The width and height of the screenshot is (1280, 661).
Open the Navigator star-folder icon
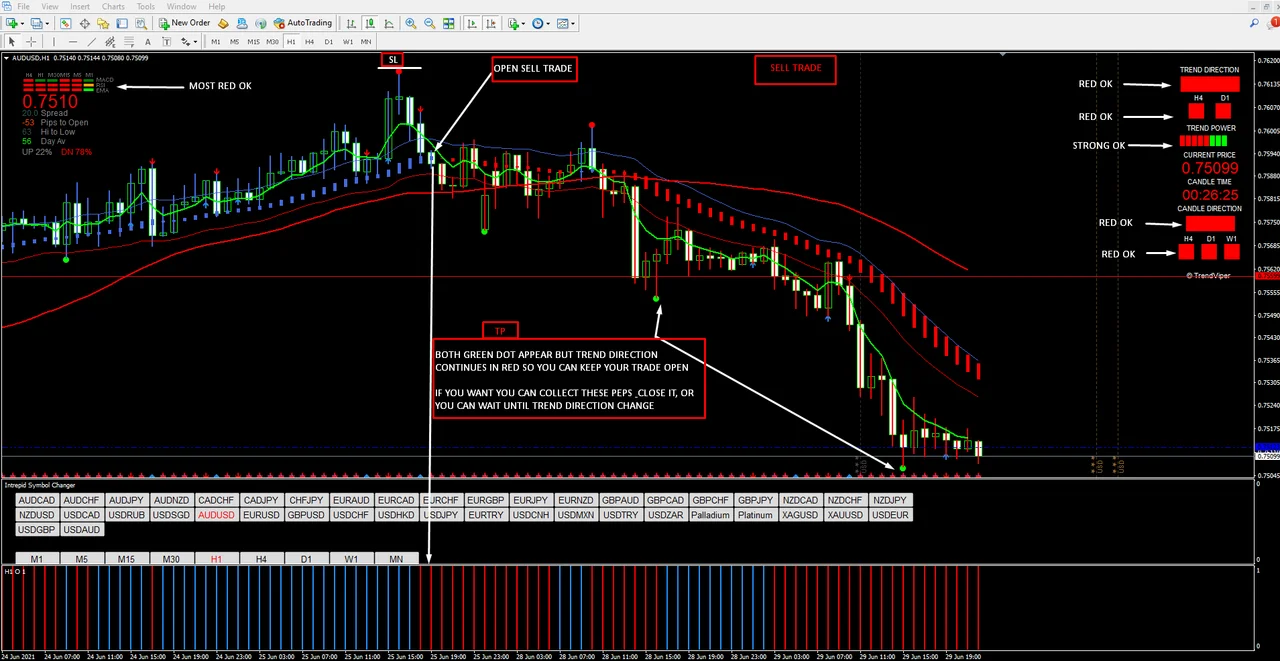coord(103,23)
